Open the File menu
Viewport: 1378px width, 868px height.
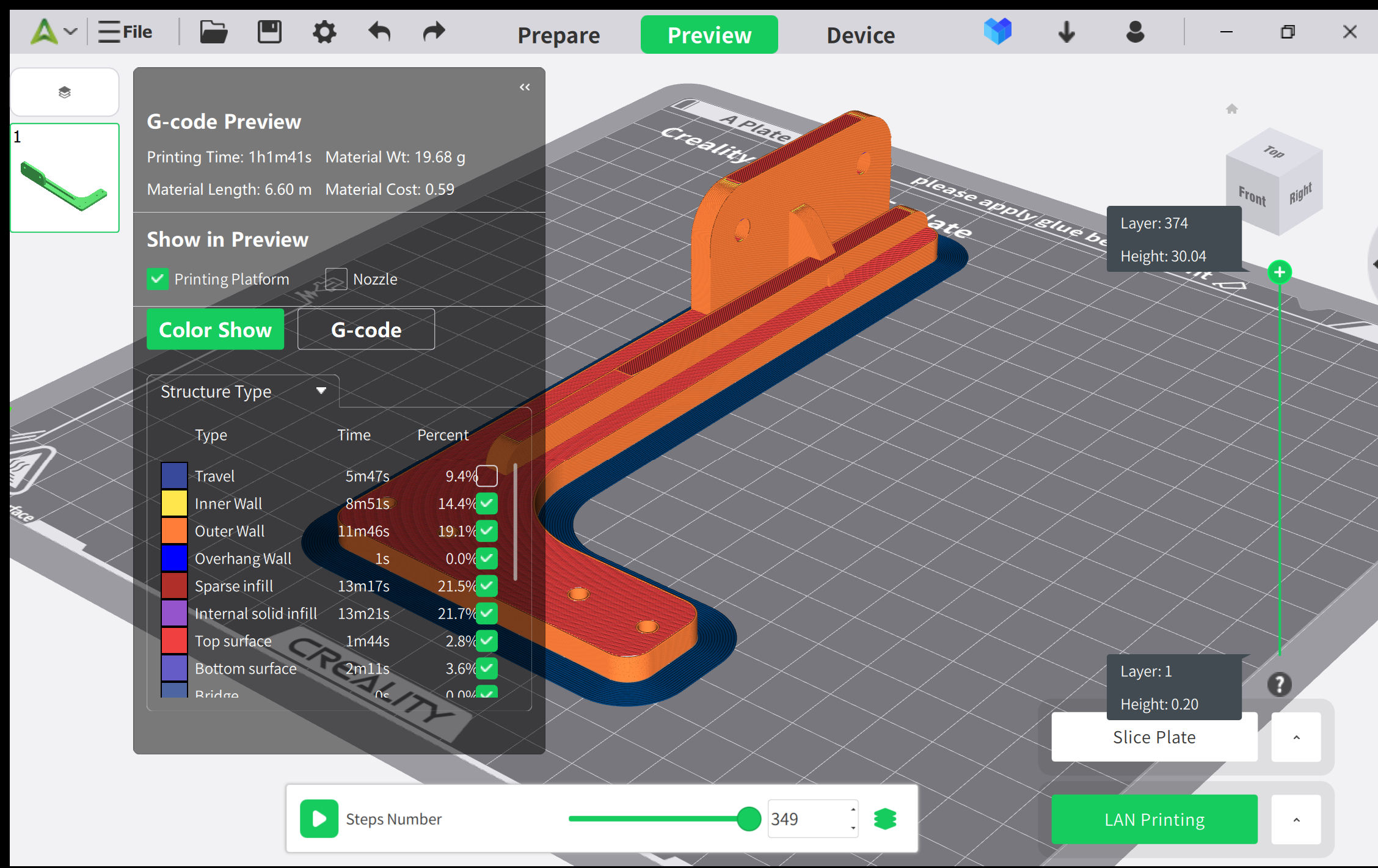point(125,32)
